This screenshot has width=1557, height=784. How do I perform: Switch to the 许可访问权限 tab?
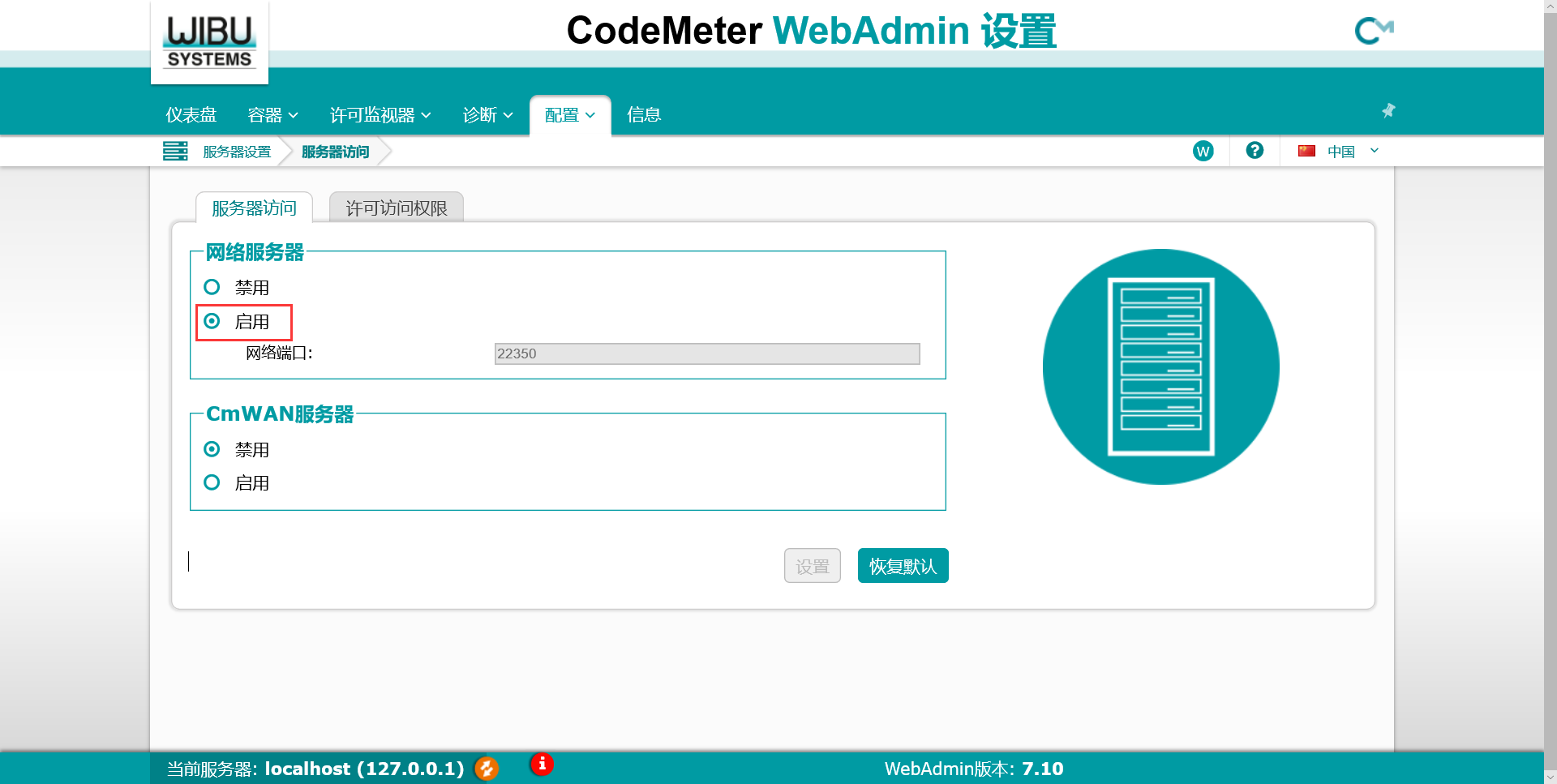pyautogui.click(x=397, y=208)
